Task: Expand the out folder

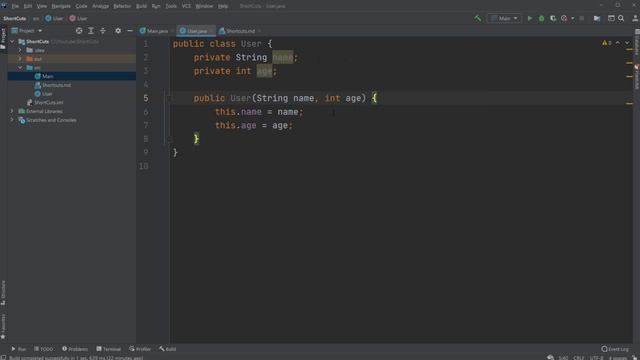Action: point(20,59)
